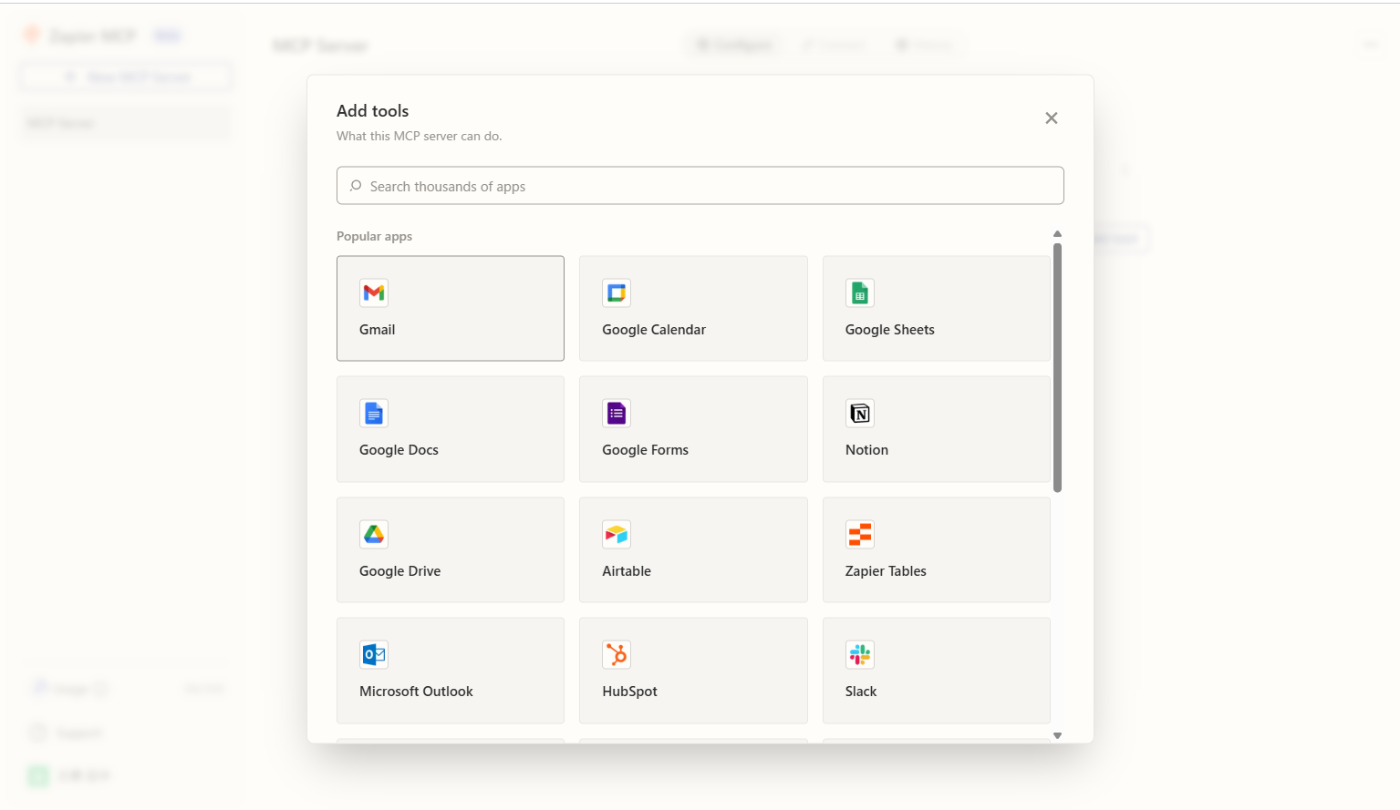Click the Popular apps section label
This screenshot has width=1400, height=810.
click(x=375, y=237)
